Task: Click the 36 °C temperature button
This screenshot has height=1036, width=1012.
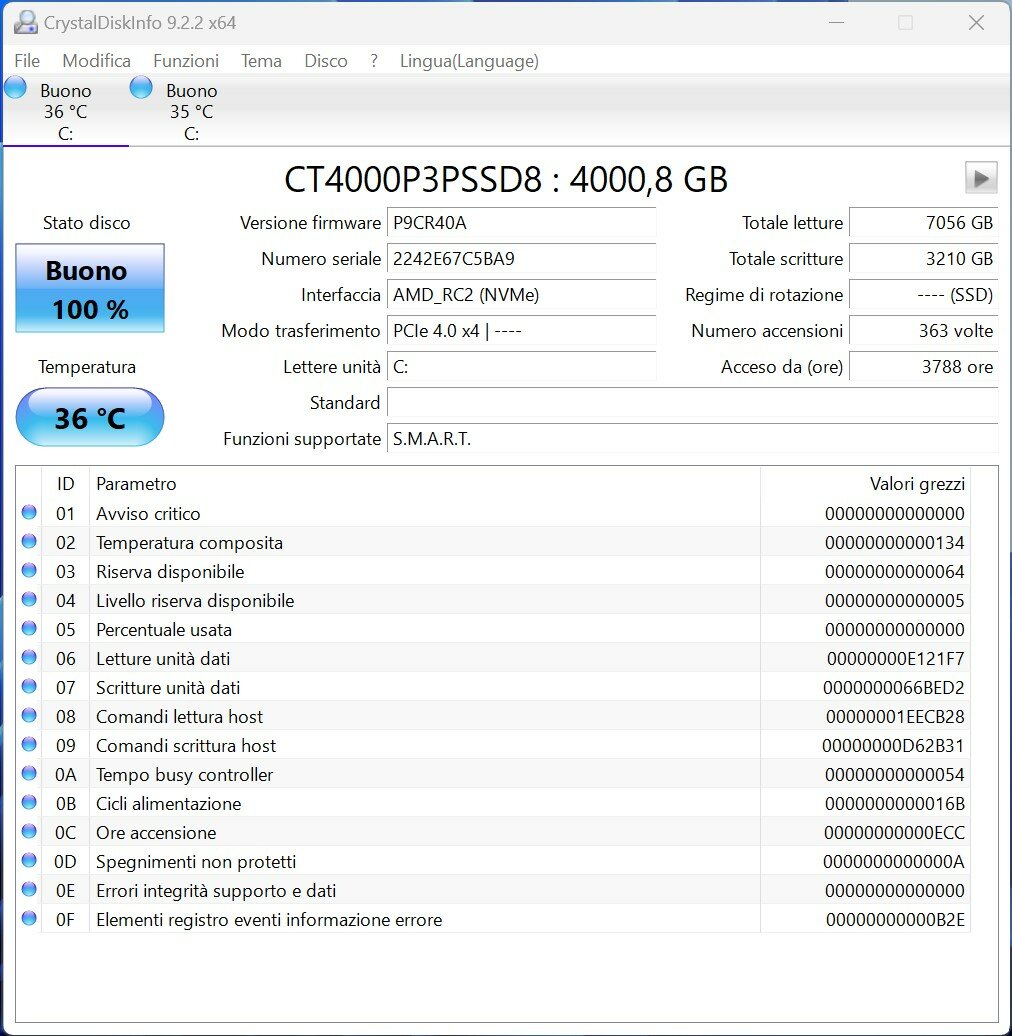Action: tap(90, 417)
